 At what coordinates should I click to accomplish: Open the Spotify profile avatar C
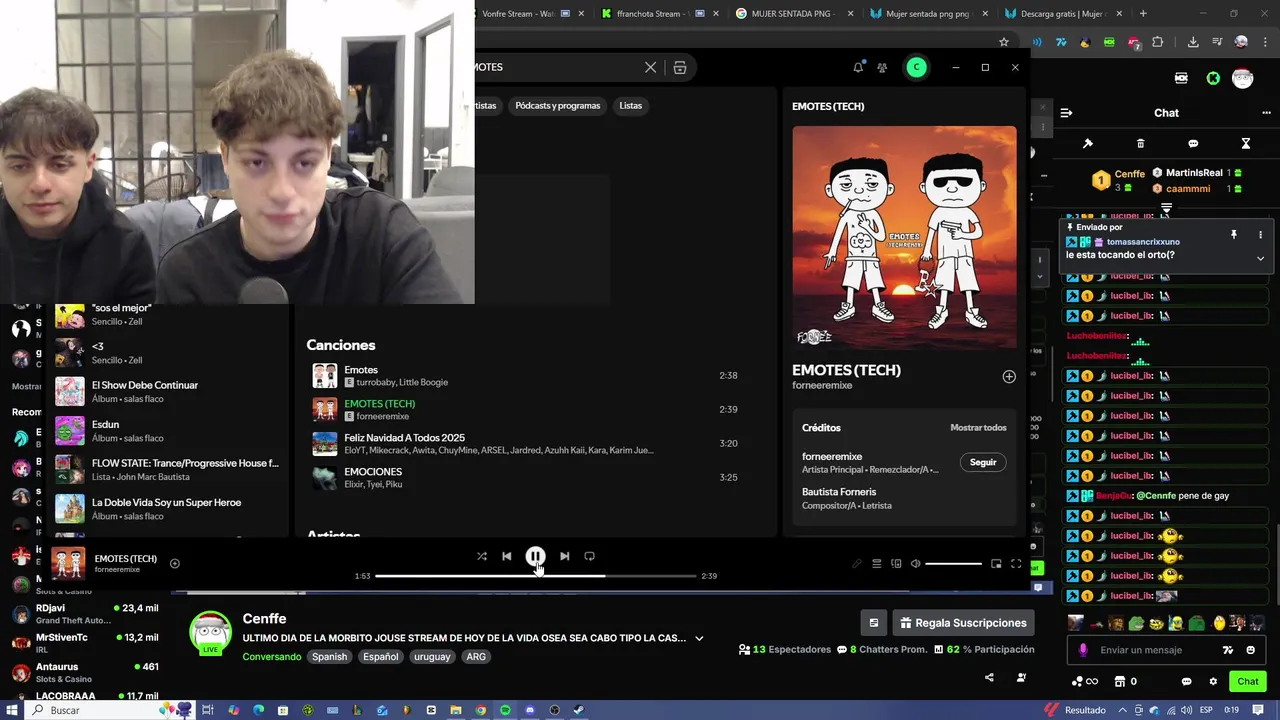[916, 67]
